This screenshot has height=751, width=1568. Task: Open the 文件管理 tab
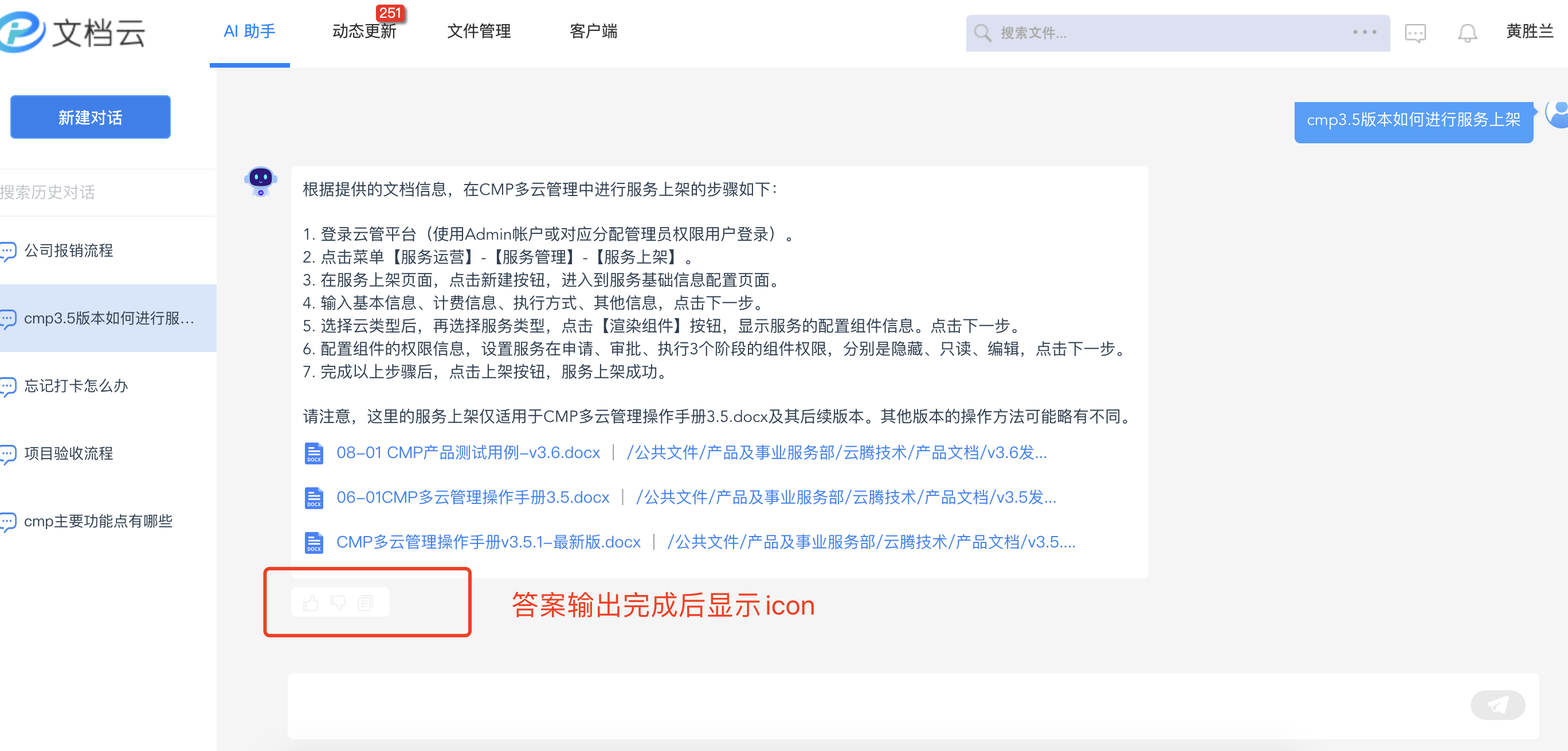click(479, 31)
